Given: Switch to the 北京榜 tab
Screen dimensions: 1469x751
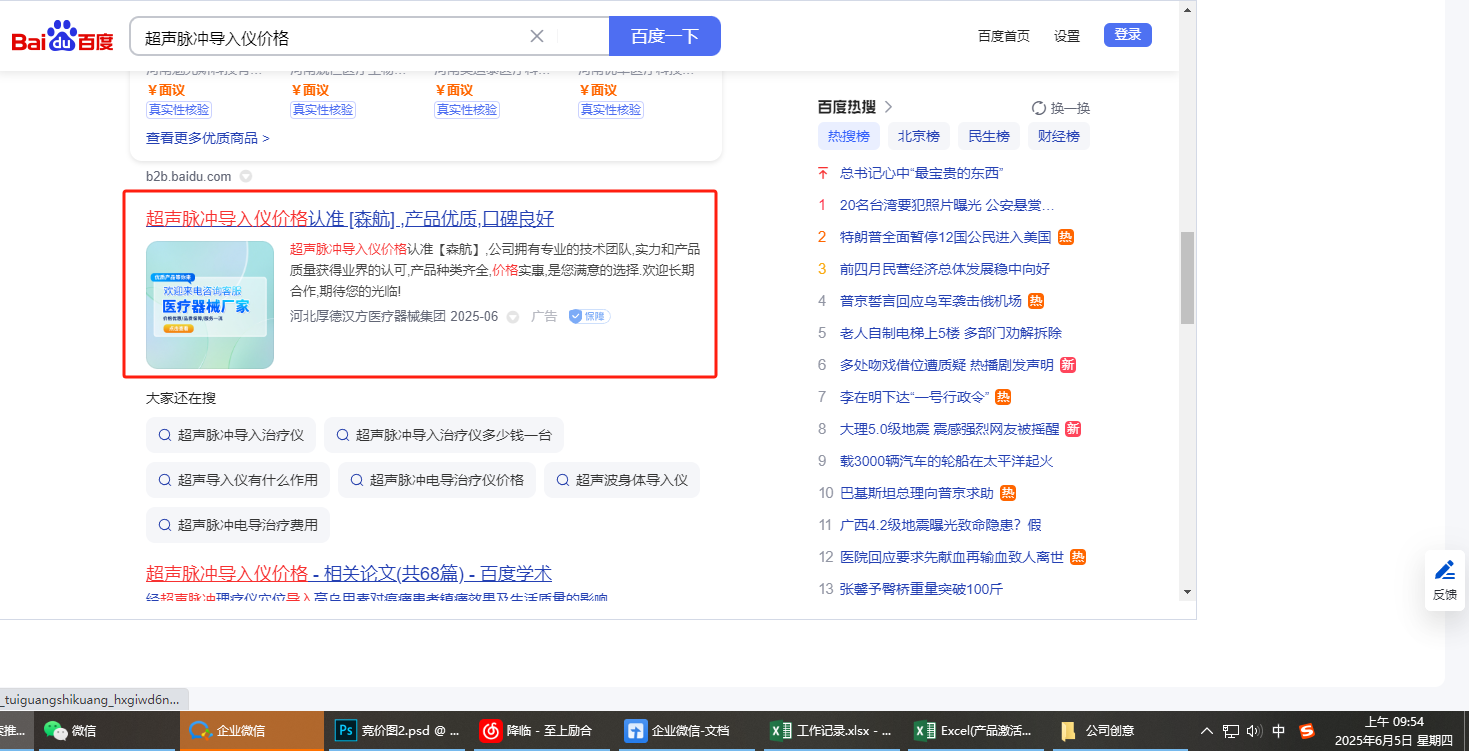Looking at the screenshot, I should tap(918, 136).
